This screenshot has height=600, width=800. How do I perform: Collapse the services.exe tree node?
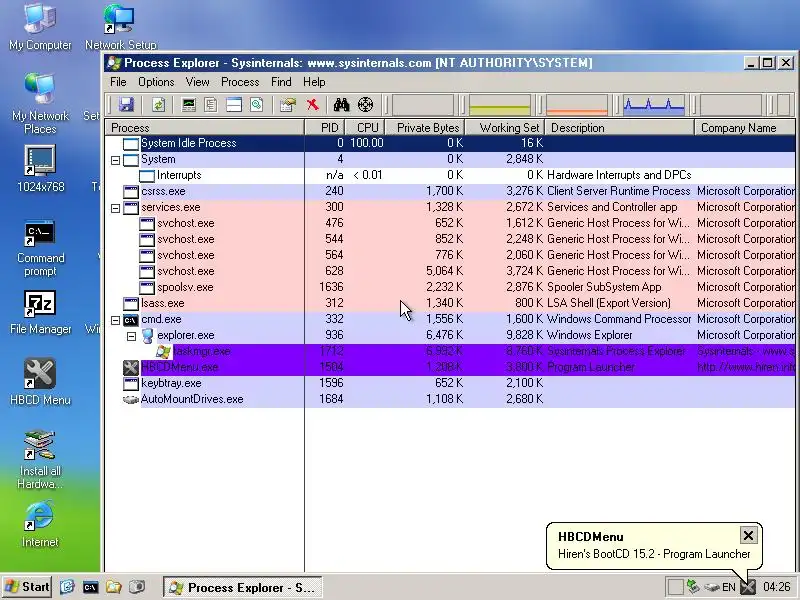point(115,208)
